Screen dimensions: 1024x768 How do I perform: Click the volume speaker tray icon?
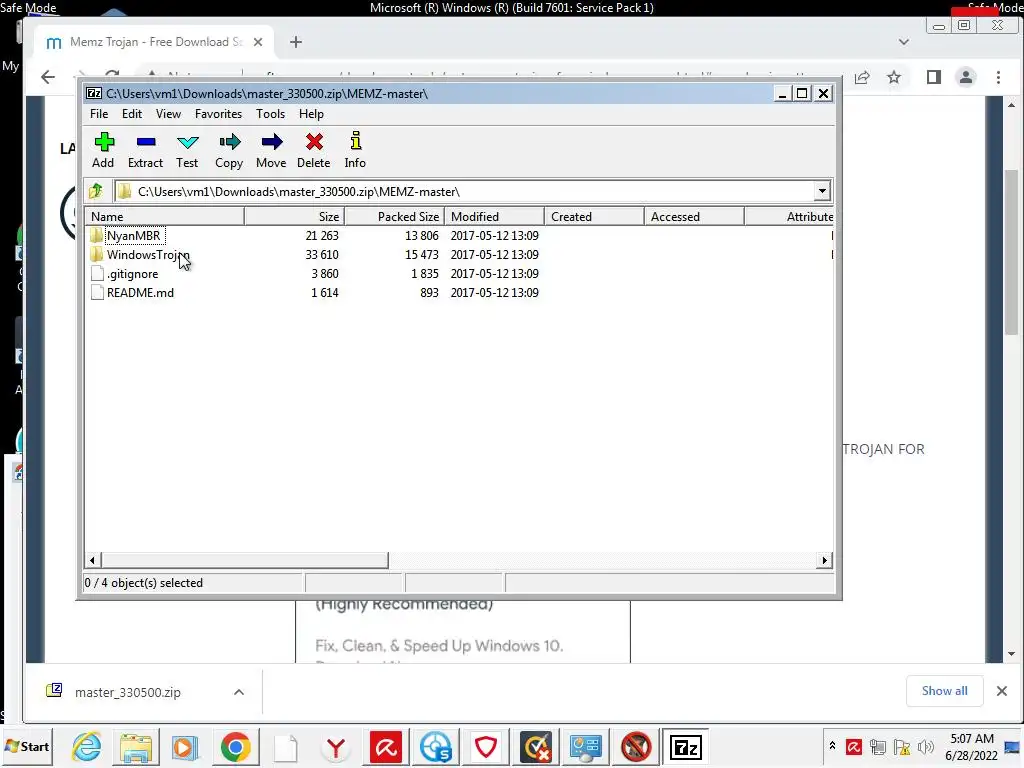(x=925, y=747)
